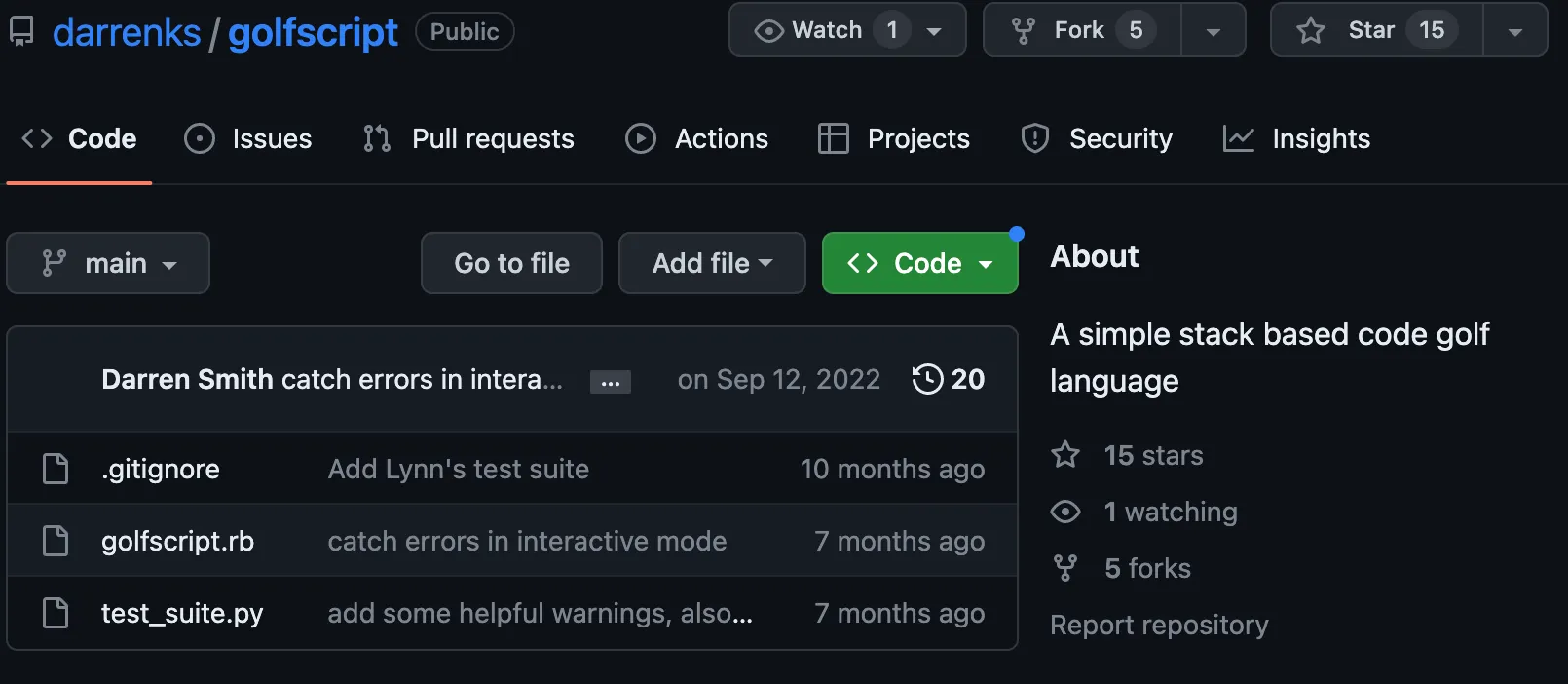Viewport: 1568px width, 684px height.
Task: Click the Report repository link
Action: pyautogui.click(x=1159, y=625)
